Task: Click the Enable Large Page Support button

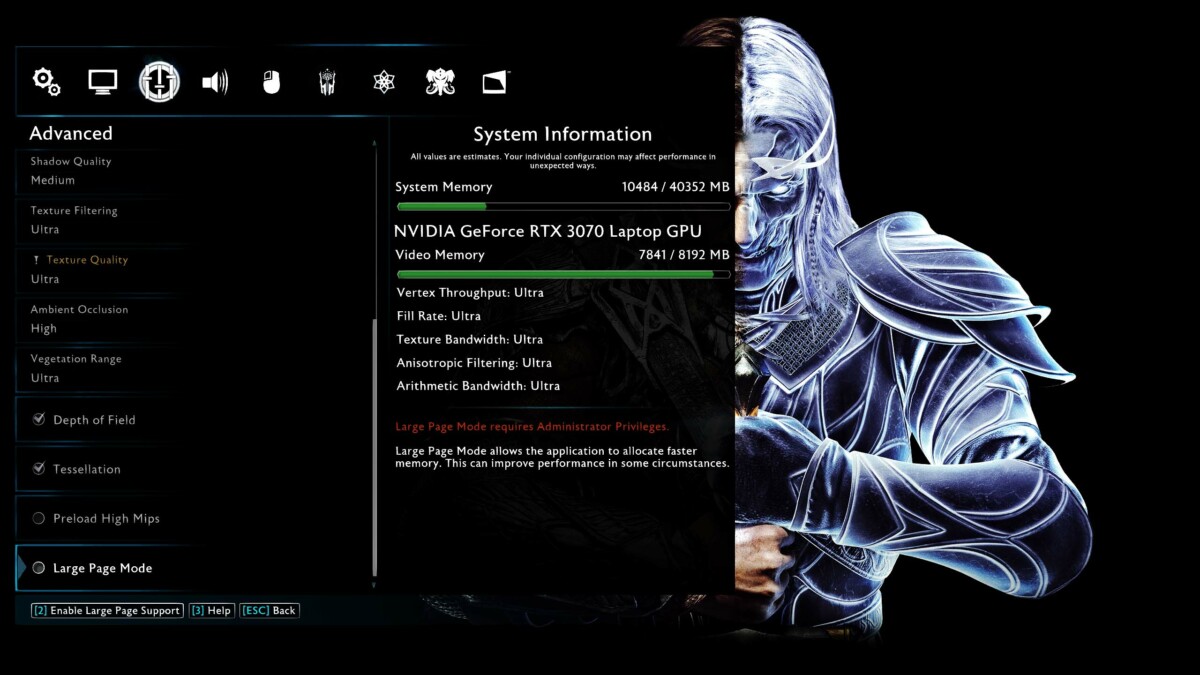Action: (x=107, y=610)
